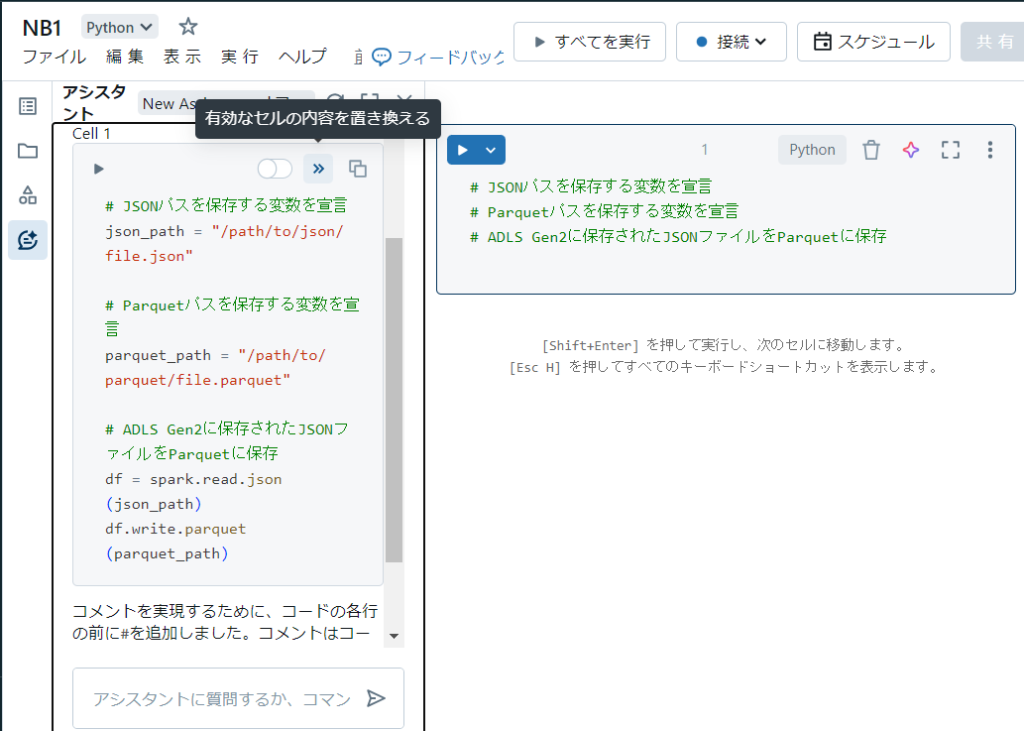The height and width of the screenshot is (731, 1024).
Task: Send the message in assistant chat
Action: pyautogui.click(x=376, y=698)
